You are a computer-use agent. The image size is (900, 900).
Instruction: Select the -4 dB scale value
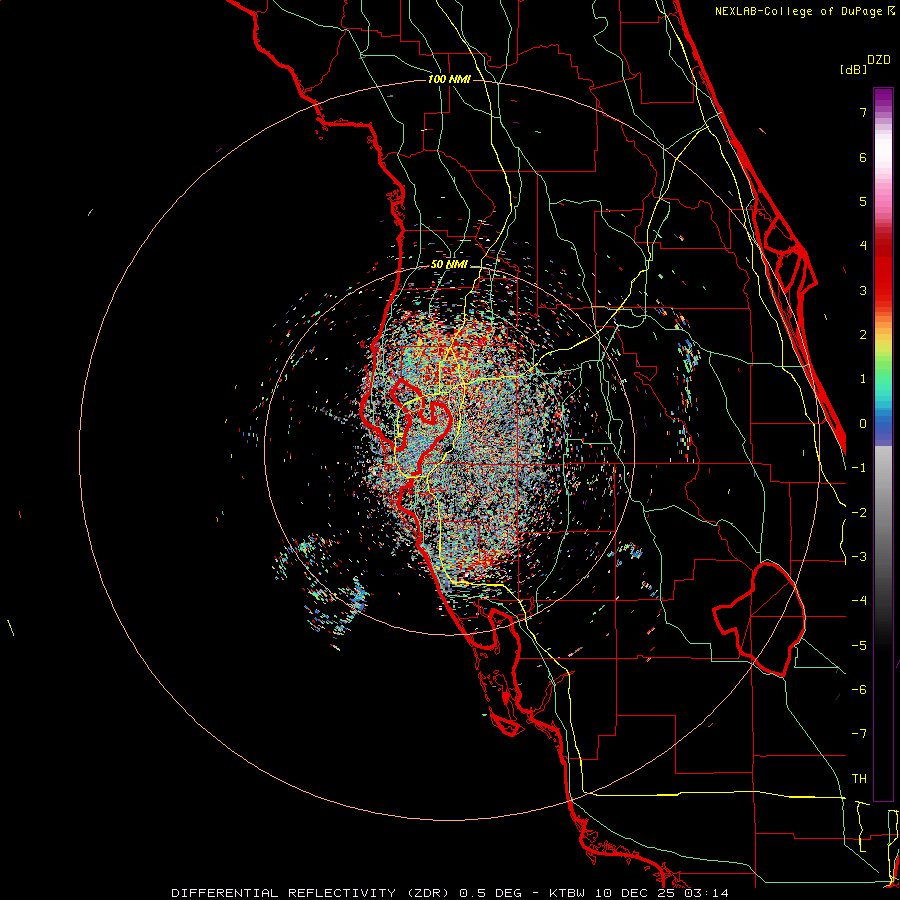[859, 601]
